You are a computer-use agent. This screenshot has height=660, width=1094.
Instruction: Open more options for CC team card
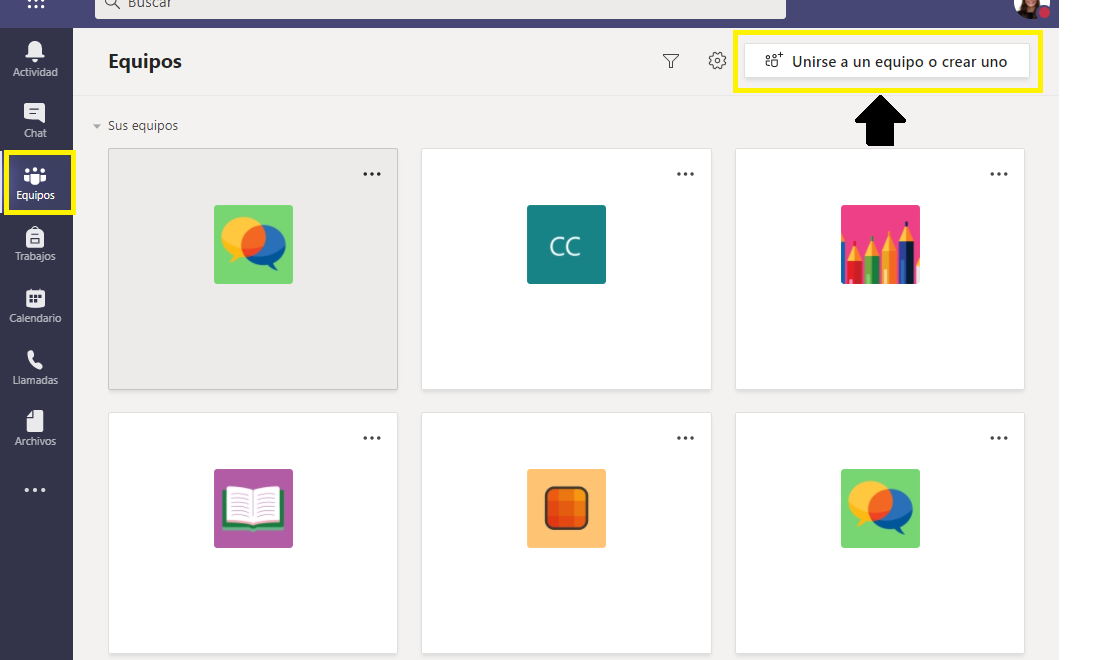[x=685, y=174]
